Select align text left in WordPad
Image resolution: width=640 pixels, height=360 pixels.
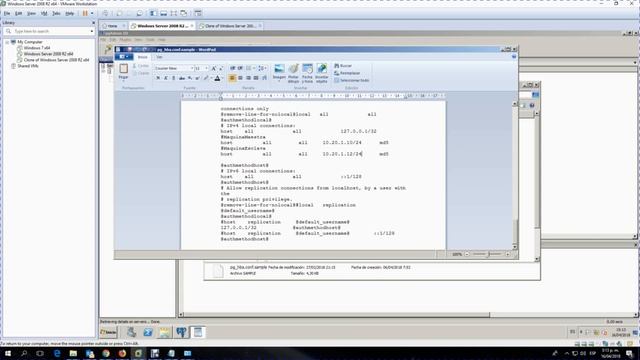(232, 78)
